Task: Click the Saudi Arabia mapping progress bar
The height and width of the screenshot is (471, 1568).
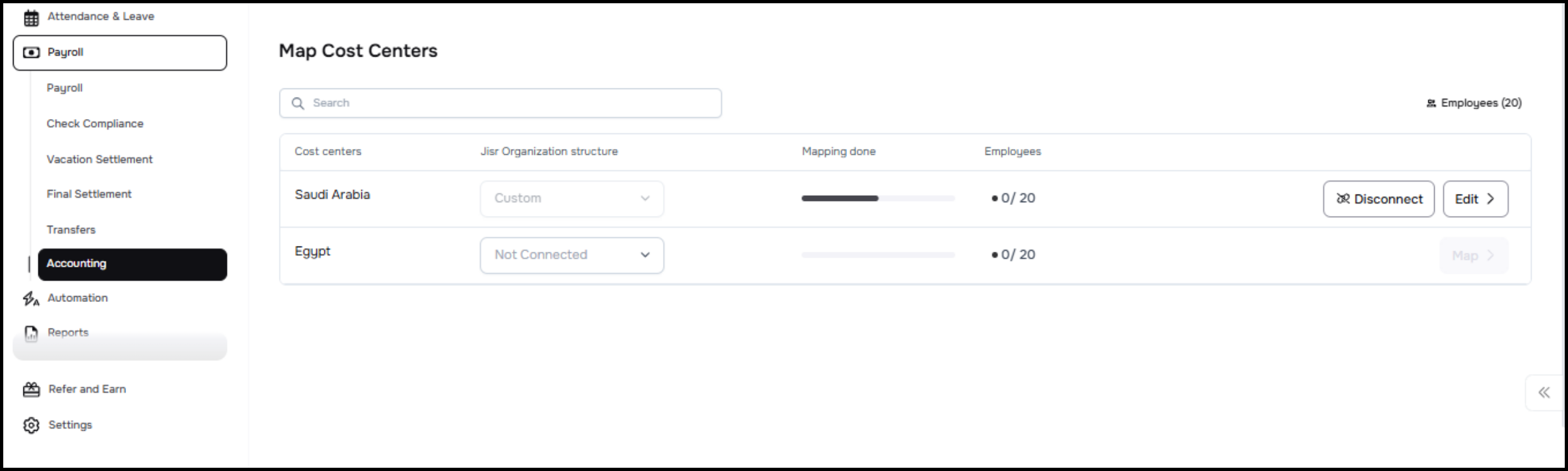Action: (878, 198)
